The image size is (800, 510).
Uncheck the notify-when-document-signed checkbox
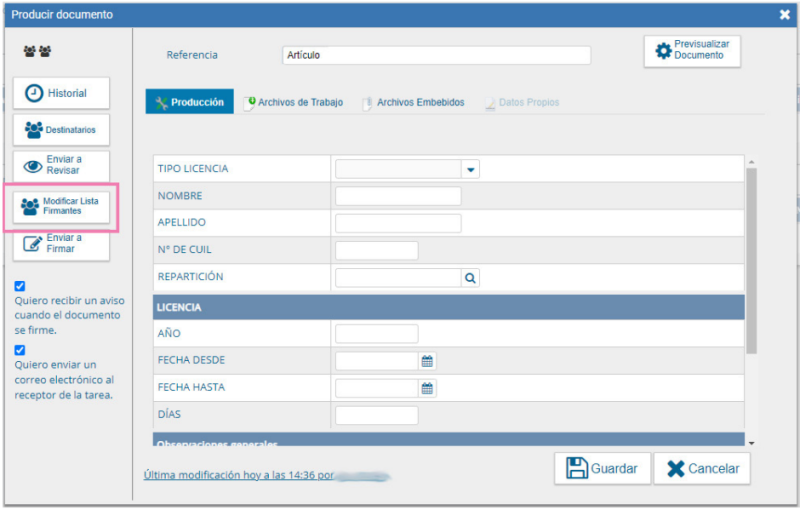[x=20, y=286]
